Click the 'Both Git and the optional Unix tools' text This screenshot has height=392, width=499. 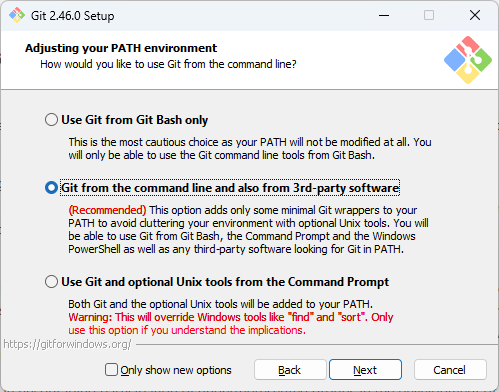click(x=221, y=304)
